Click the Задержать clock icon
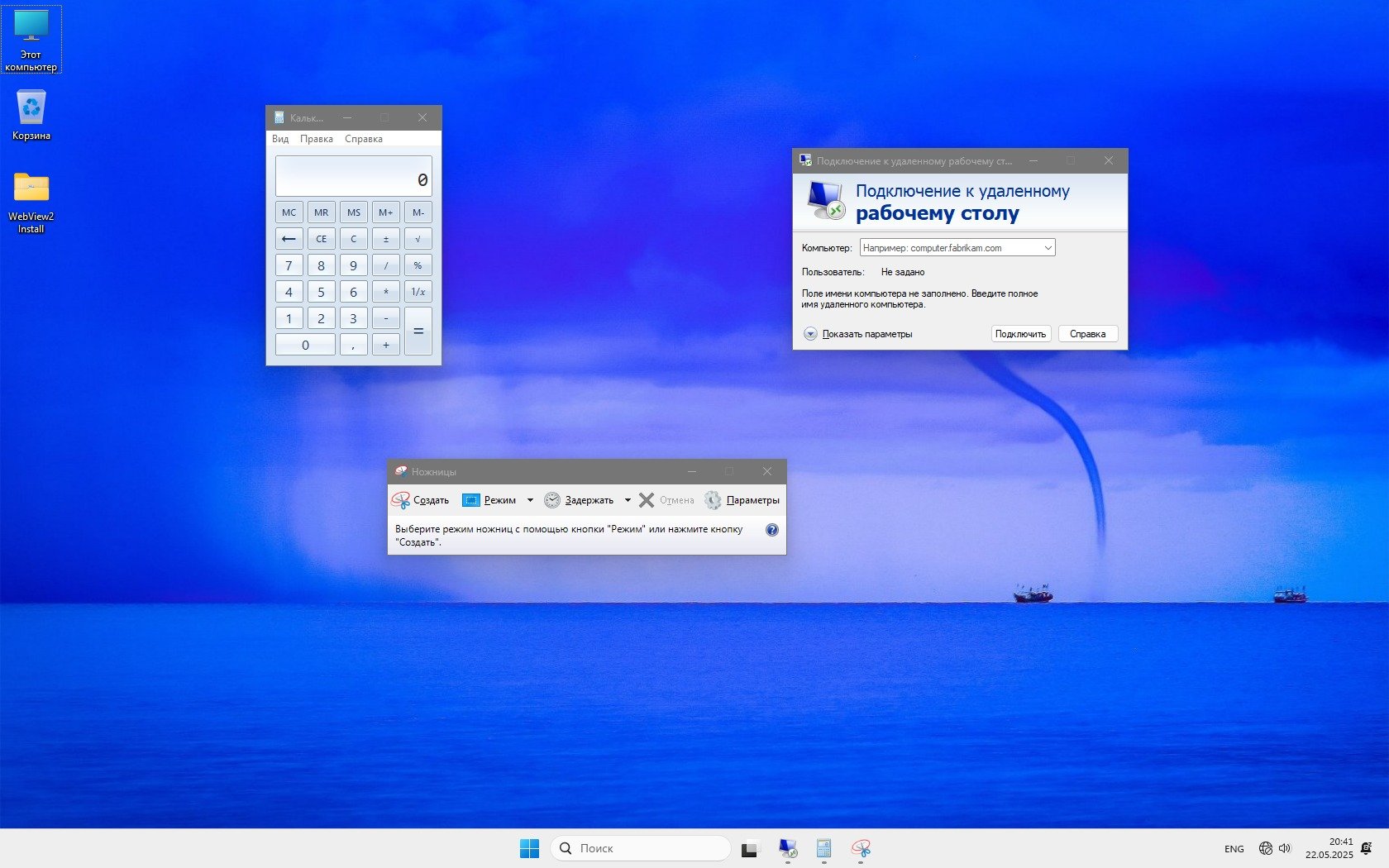 (551, 500)
